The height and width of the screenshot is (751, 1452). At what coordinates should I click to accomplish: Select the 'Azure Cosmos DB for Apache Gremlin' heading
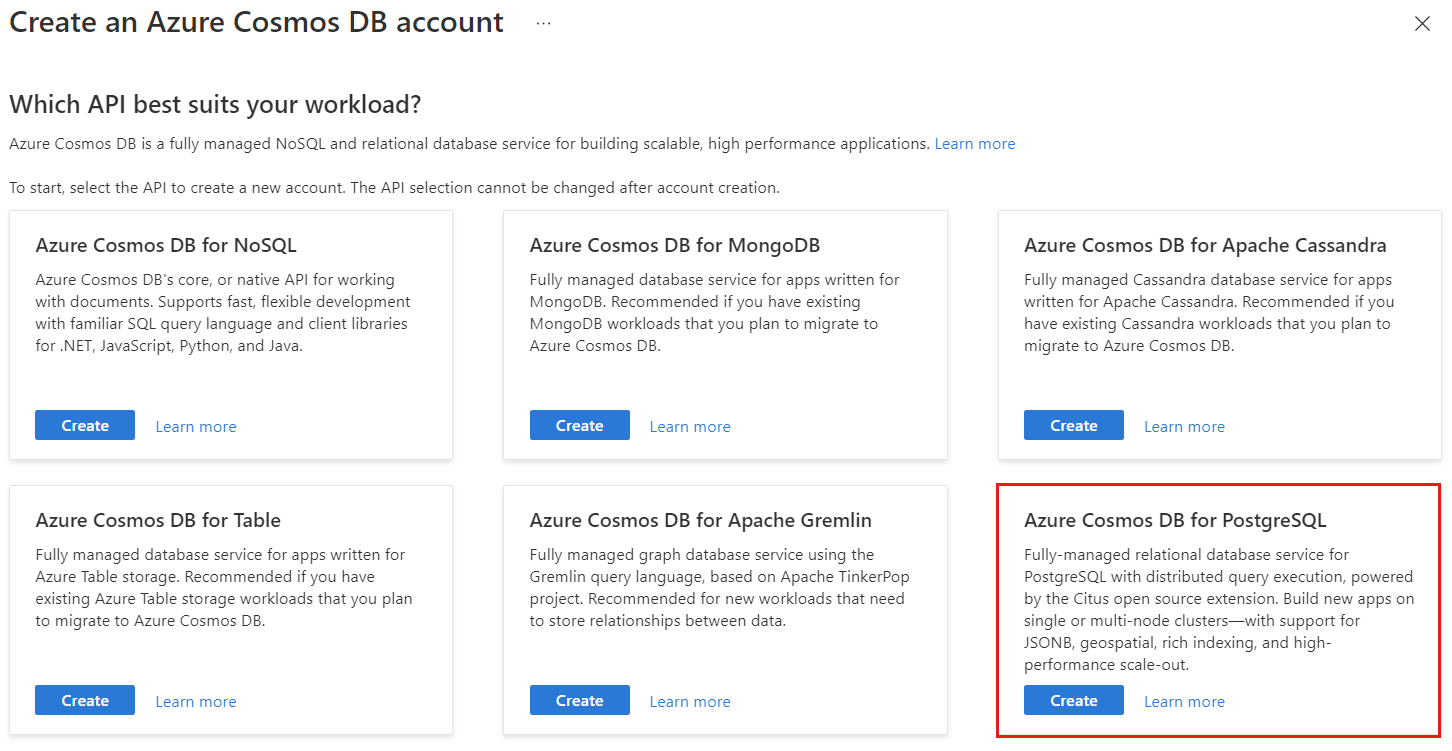tap(700, 520)
